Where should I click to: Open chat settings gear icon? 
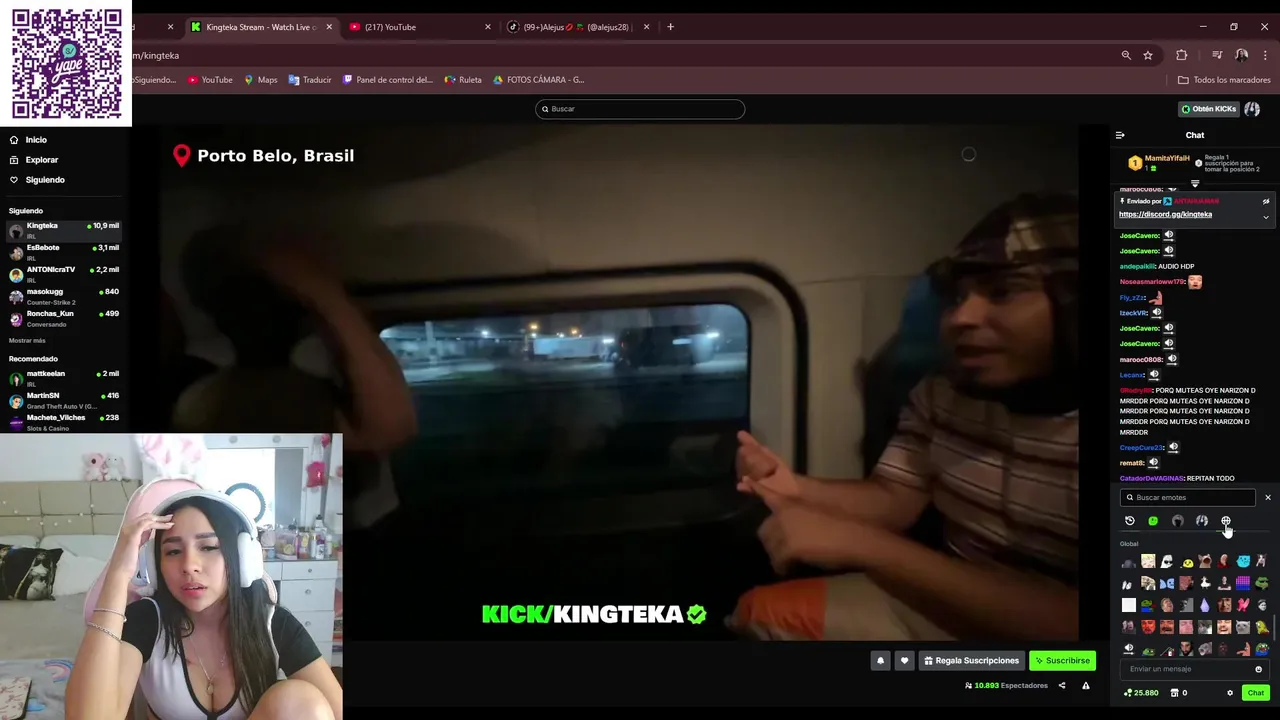pyautogui.click(x=1230, y=693)
